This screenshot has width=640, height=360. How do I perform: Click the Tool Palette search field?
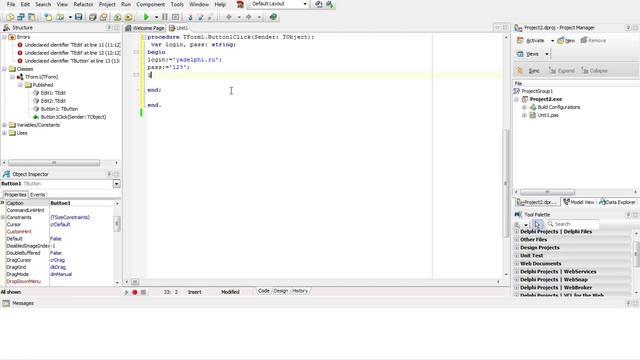click(573, 224)
